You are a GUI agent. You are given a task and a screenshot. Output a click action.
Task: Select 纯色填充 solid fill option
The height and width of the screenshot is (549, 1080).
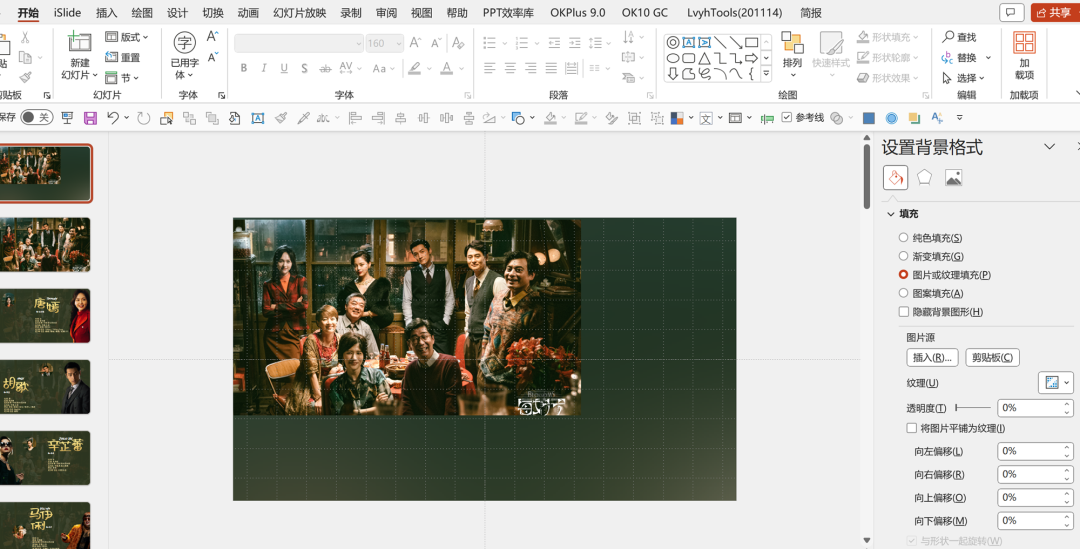[903, 238]
